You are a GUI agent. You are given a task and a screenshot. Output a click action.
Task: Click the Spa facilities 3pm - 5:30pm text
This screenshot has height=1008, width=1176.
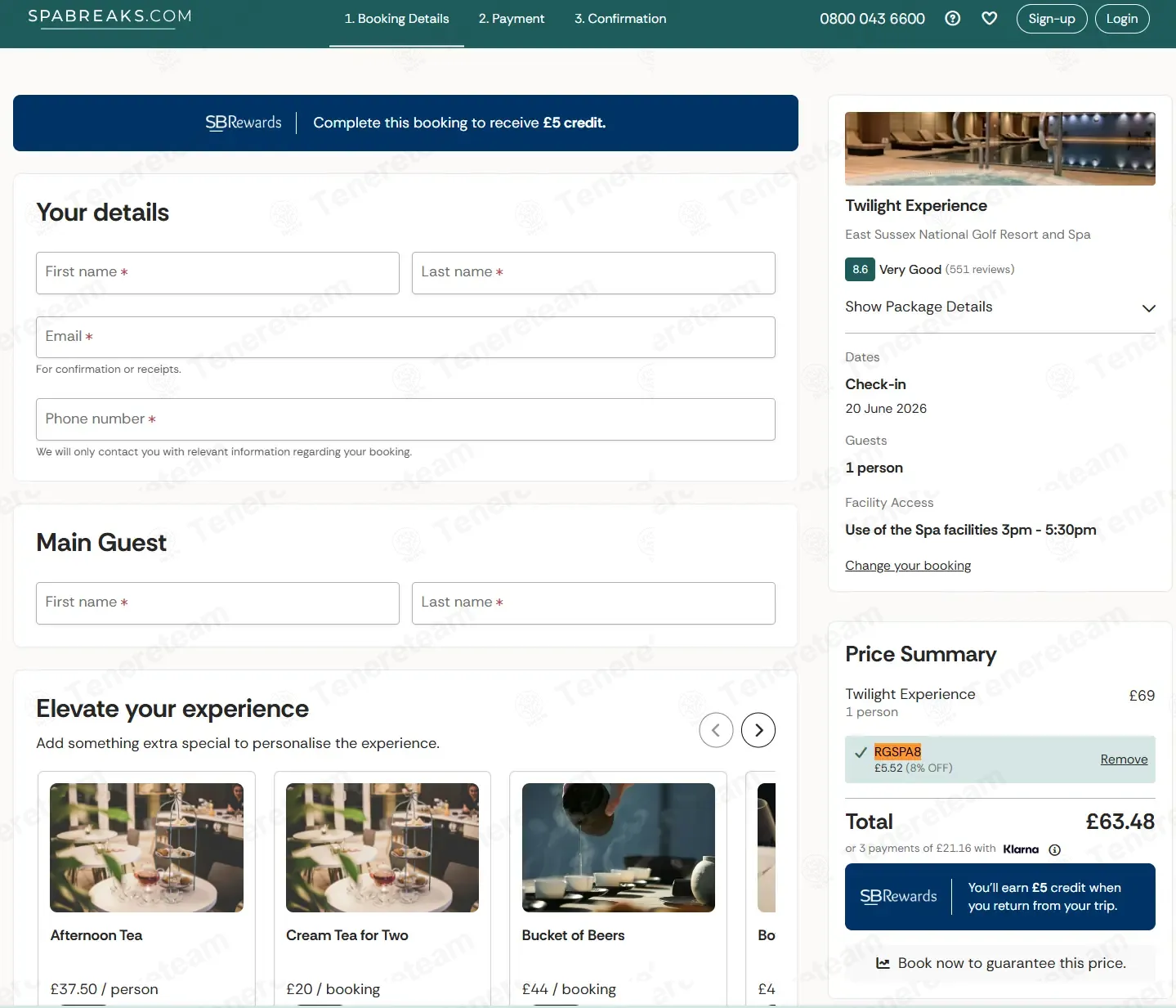click(971, 530)
